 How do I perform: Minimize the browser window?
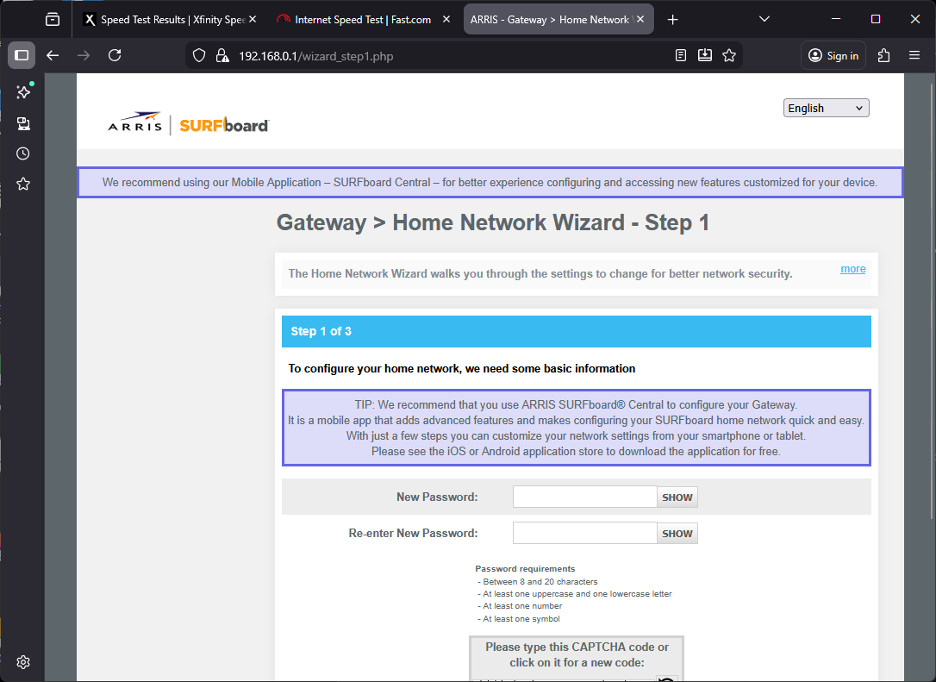click(836, 20)
